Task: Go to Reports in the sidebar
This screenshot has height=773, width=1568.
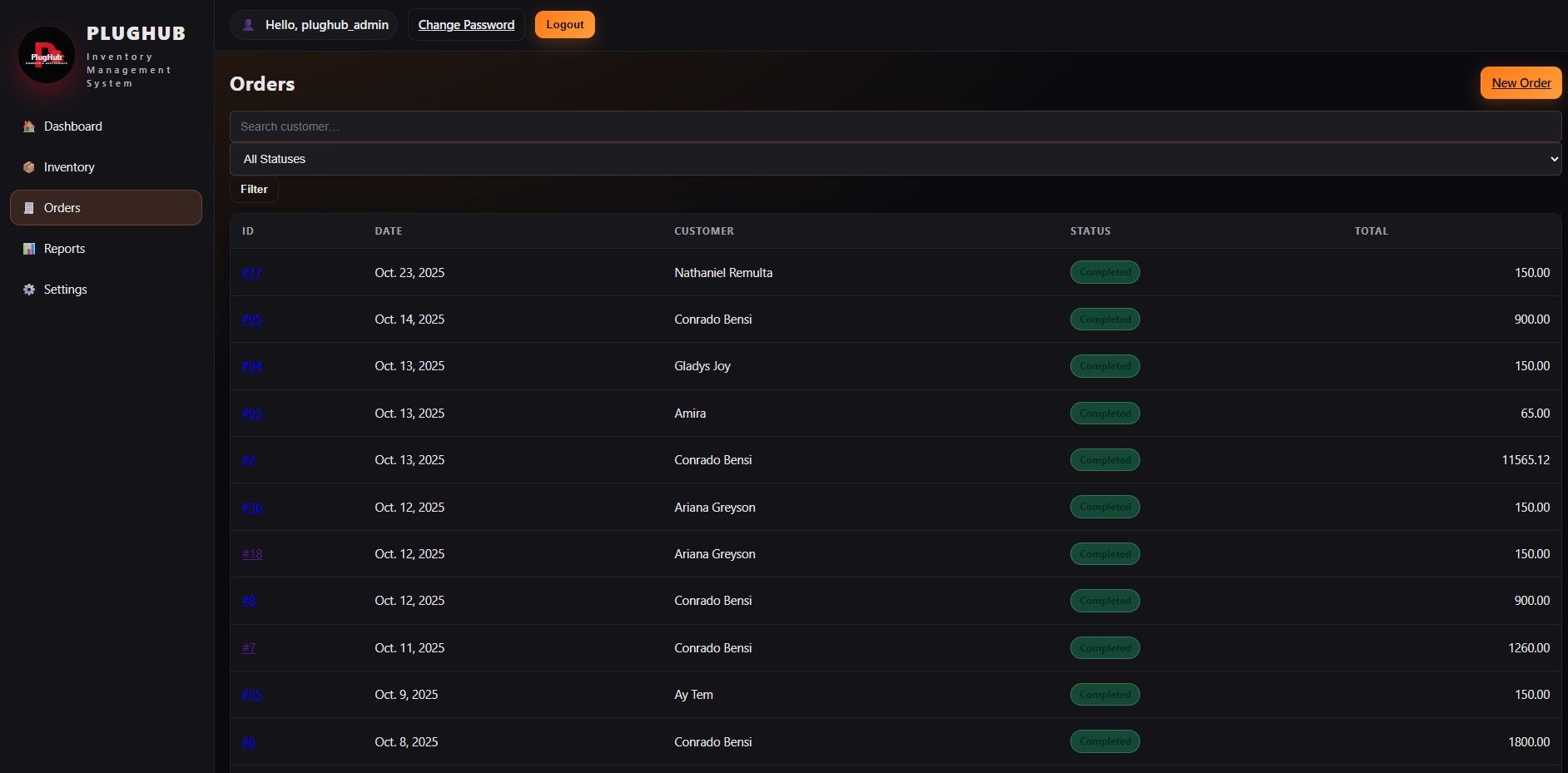Action: point(106,249)
